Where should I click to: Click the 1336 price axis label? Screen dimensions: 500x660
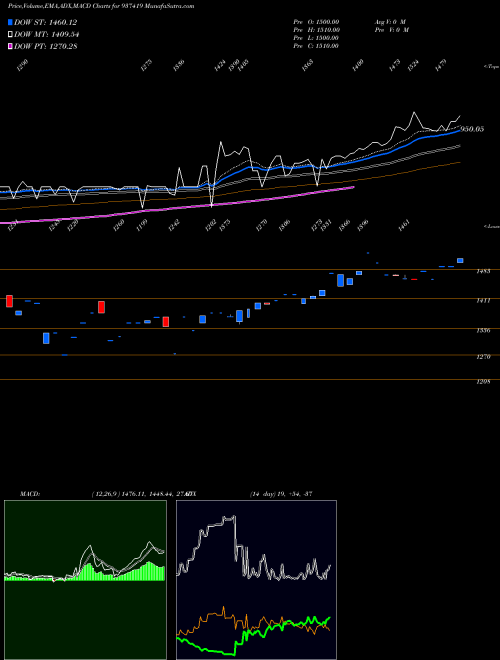pyautogui.click(x=483, y=330)
